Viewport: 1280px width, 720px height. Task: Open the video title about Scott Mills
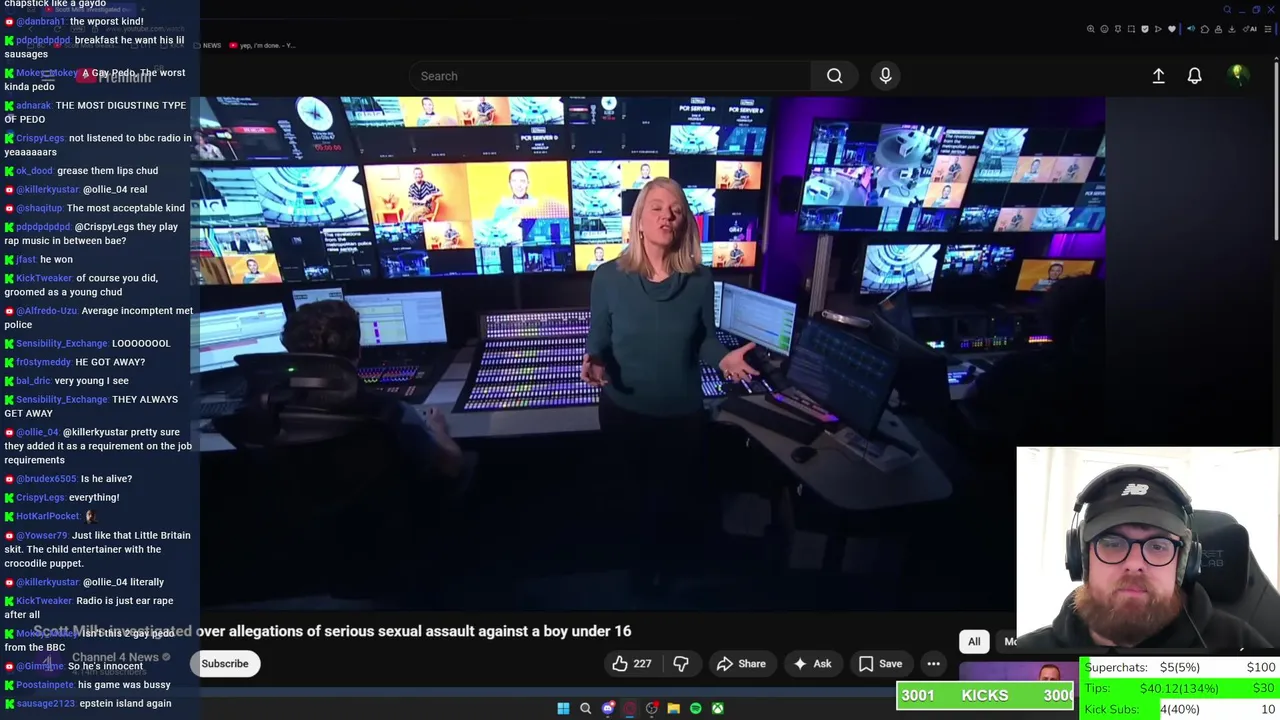pyautogui.click(x=332, y=631)
